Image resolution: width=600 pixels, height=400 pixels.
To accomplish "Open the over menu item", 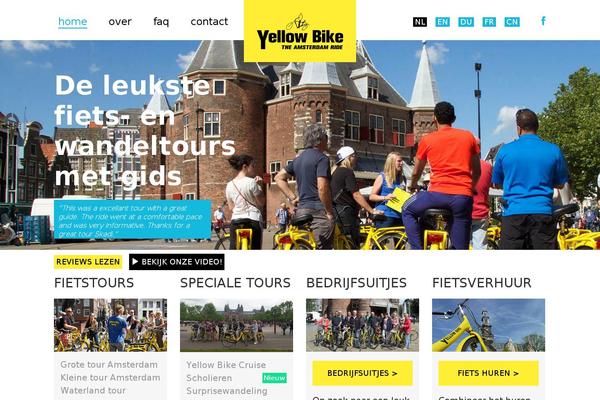I will [120, 21].
